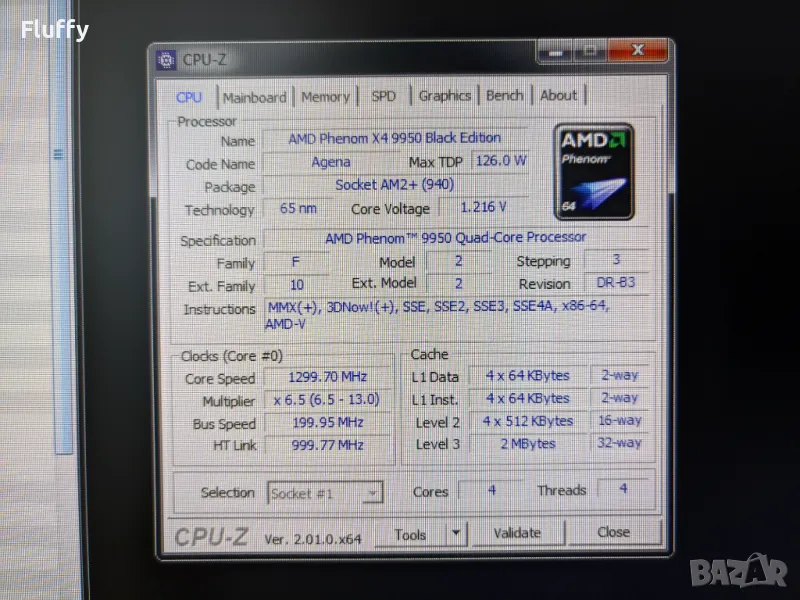Click the Validate button
Screen dimensions: 800x600
click(517, 533)
